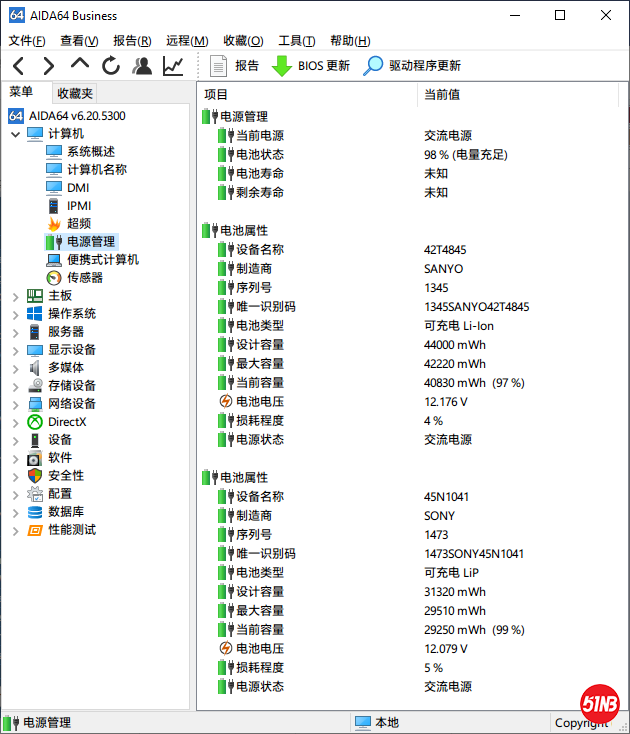This screenshot has width=630, height=734.
Task: Open the graph chart toolbar icon
Action: coord(173,66)
